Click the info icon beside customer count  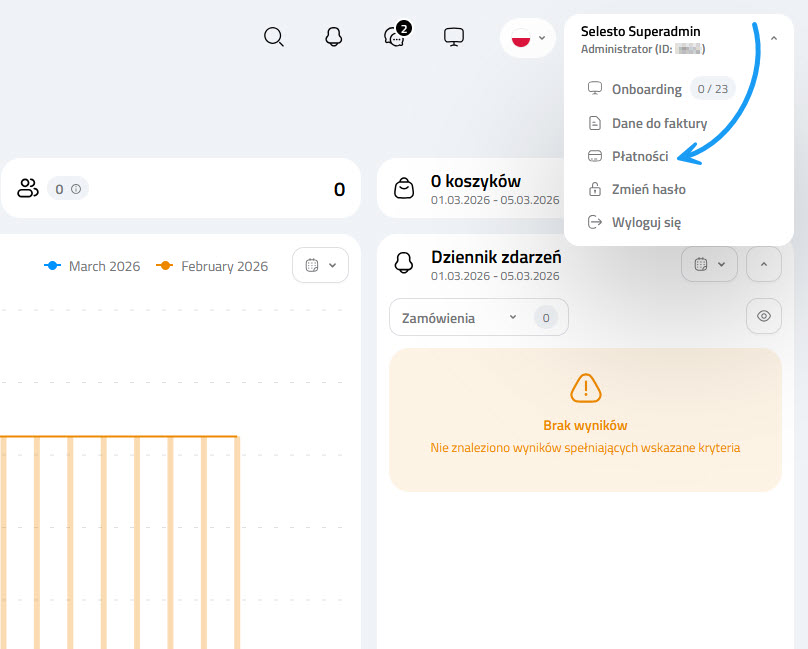pyautogui.click(x=75, y=188)
